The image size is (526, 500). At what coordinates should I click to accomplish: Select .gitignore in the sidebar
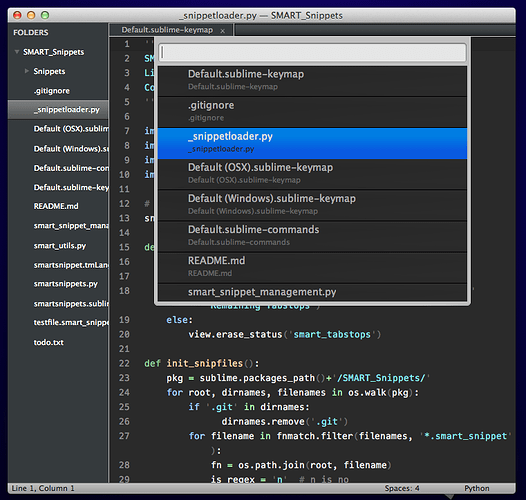click(52, 91)
